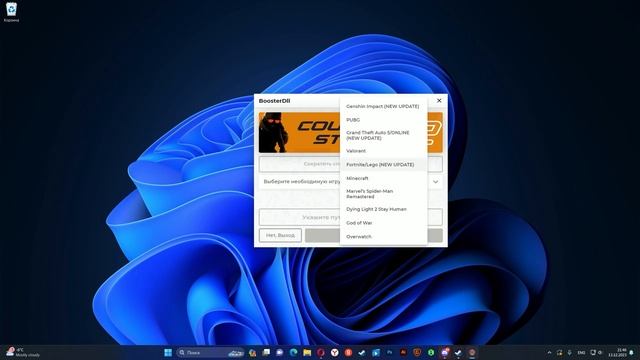
Task: Open the notification bell in the tray
Action: 632,353
